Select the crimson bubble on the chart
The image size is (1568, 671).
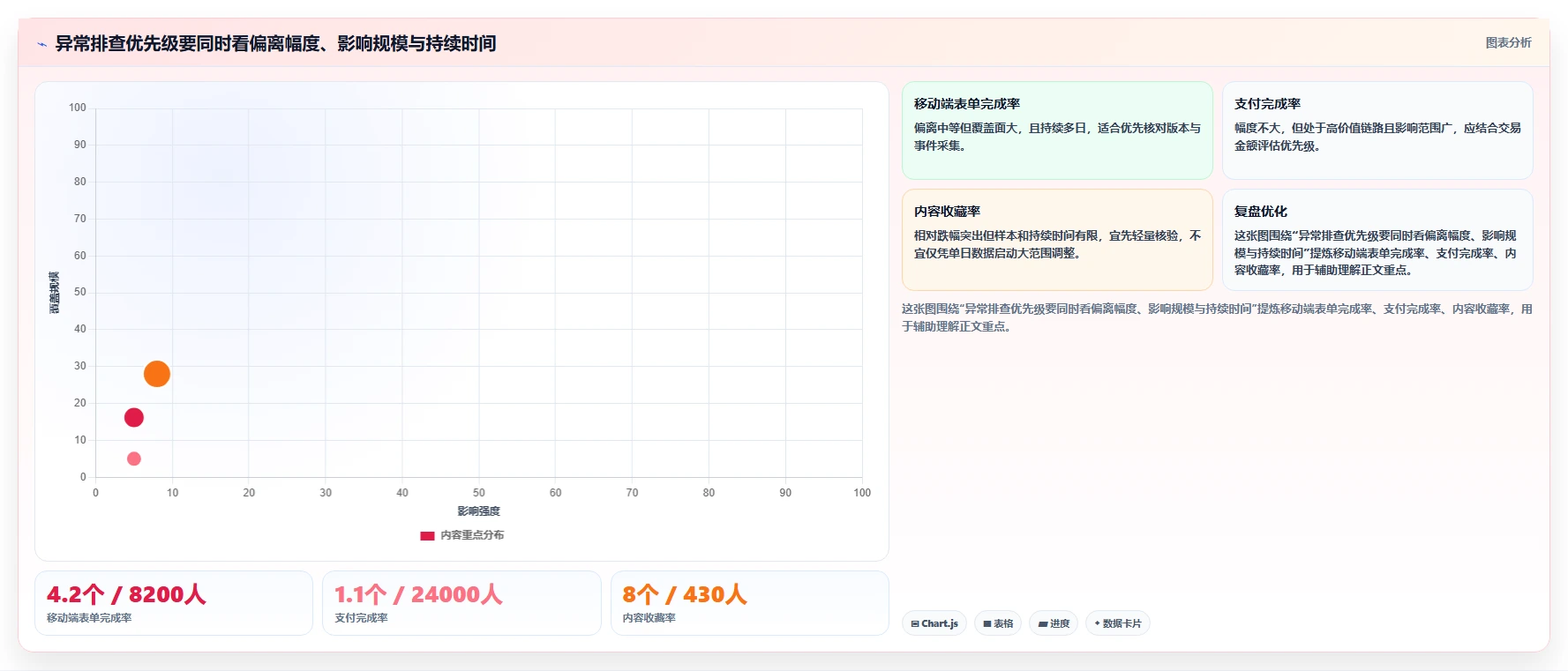pyautogui.click(x=134, y=417)
